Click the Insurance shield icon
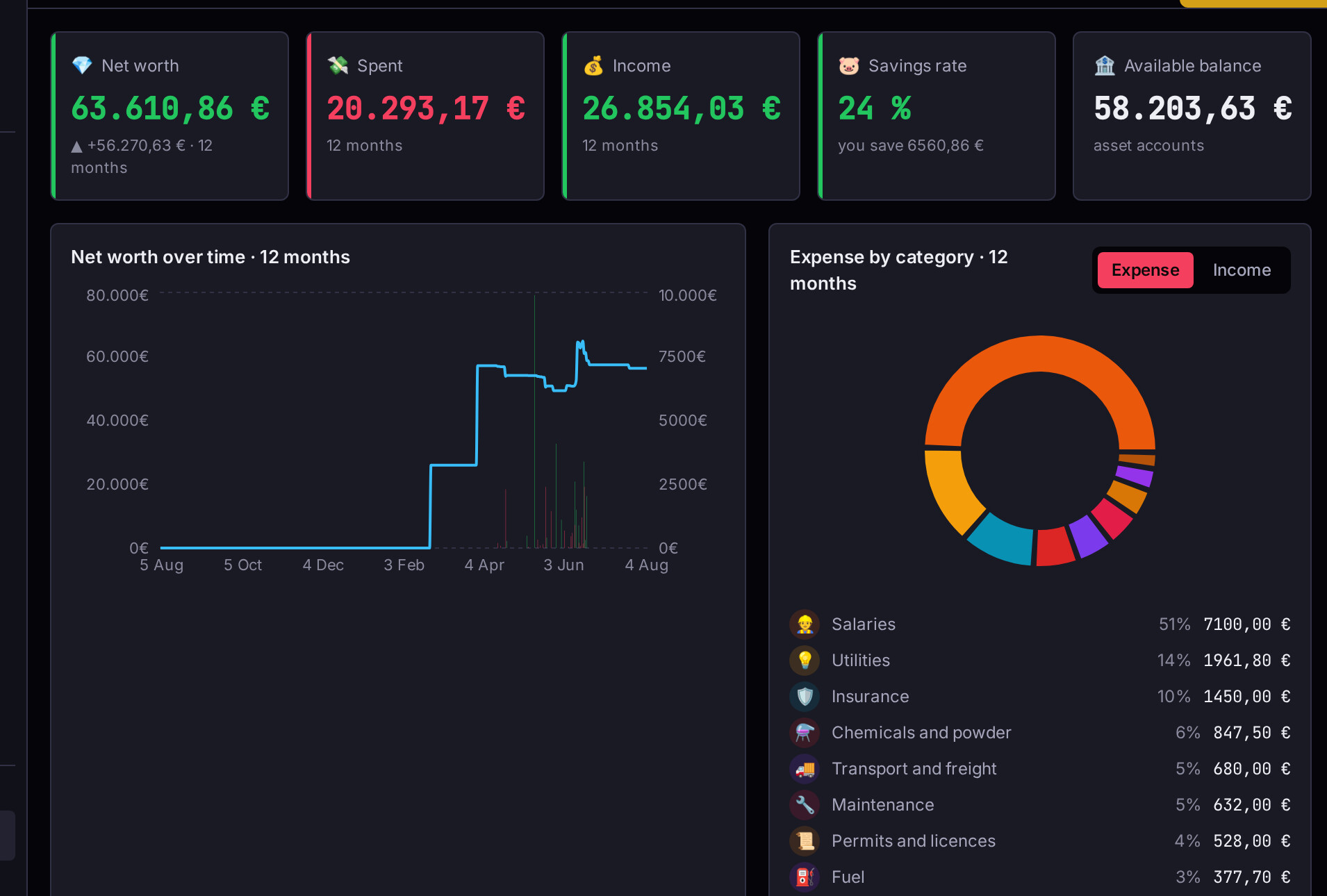Image resolution: width=1327 pixels, height=896 pixels. pos(805,696)
